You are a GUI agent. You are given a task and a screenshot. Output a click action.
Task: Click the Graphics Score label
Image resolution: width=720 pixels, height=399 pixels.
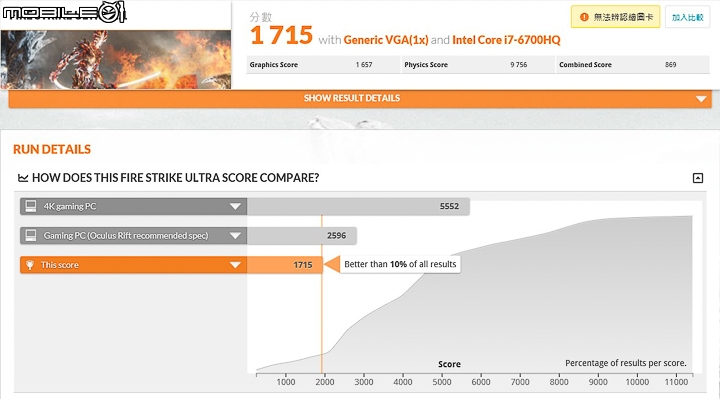274,65
